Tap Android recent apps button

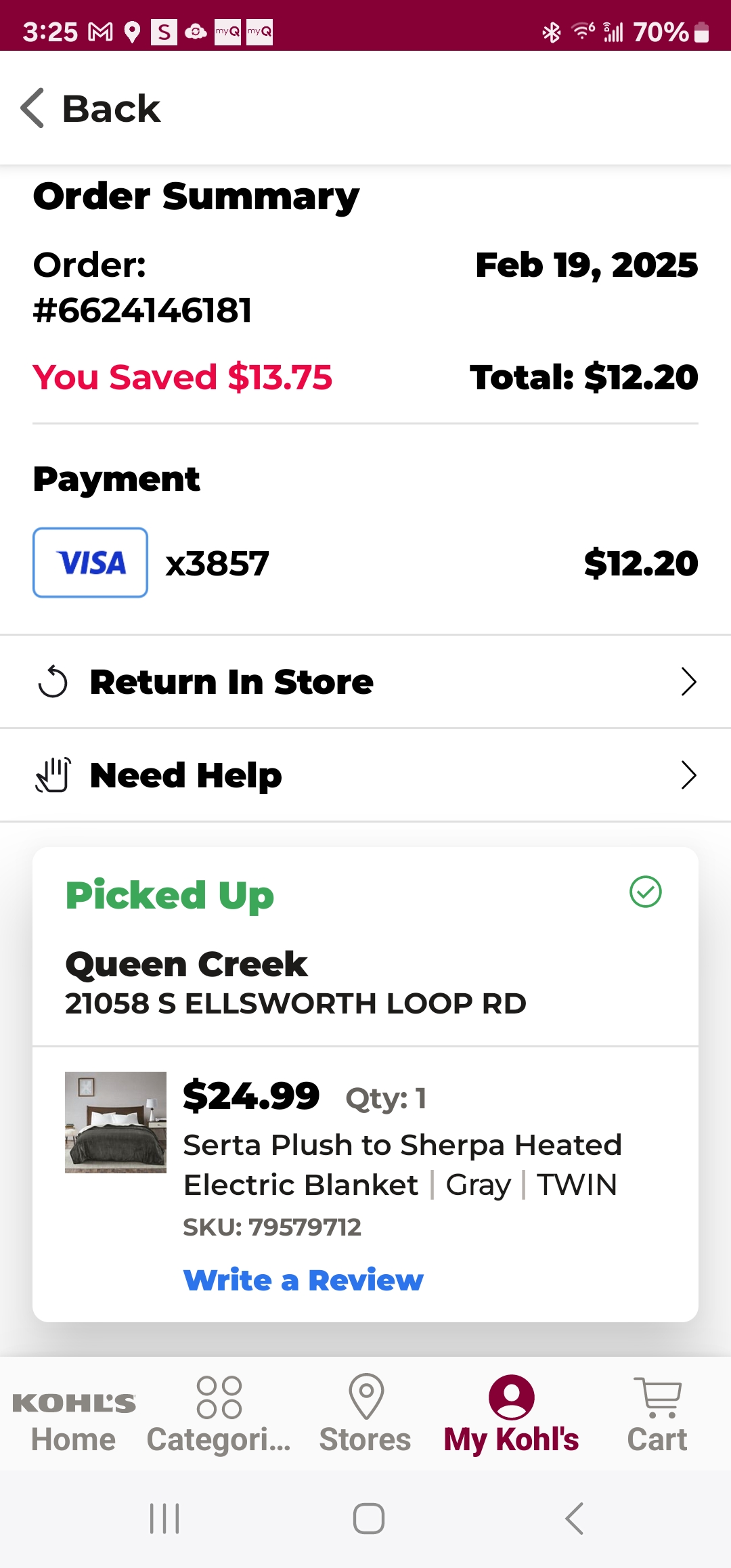pos(164,1519)
